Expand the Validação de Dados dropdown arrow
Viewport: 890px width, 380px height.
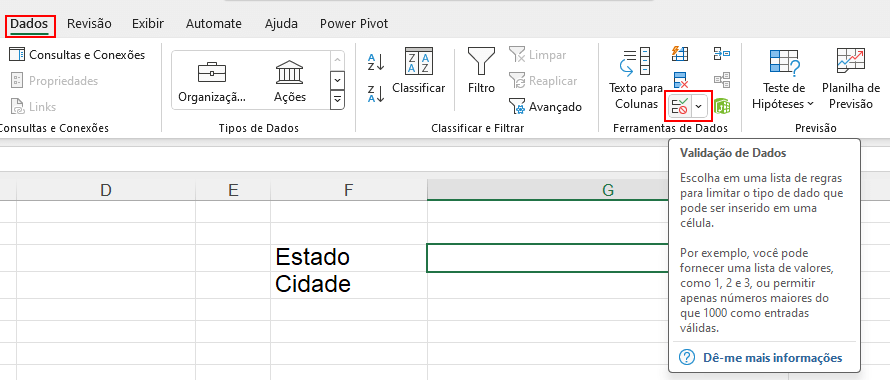coord(700,106)
